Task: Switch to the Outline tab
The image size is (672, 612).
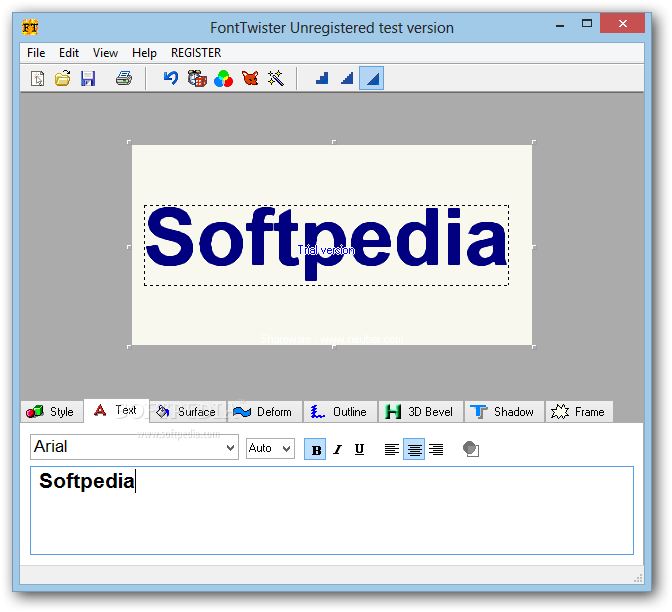Action: pyautogui.click(x=340, y=412)
